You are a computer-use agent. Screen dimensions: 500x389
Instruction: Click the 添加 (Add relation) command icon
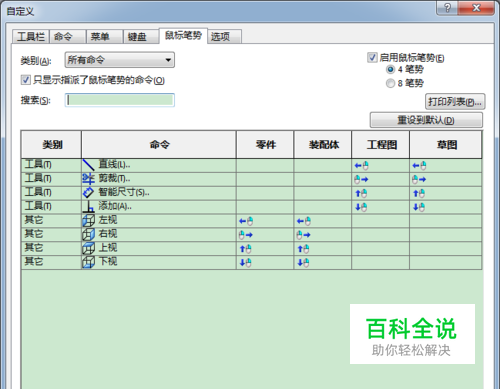[89, 207]
